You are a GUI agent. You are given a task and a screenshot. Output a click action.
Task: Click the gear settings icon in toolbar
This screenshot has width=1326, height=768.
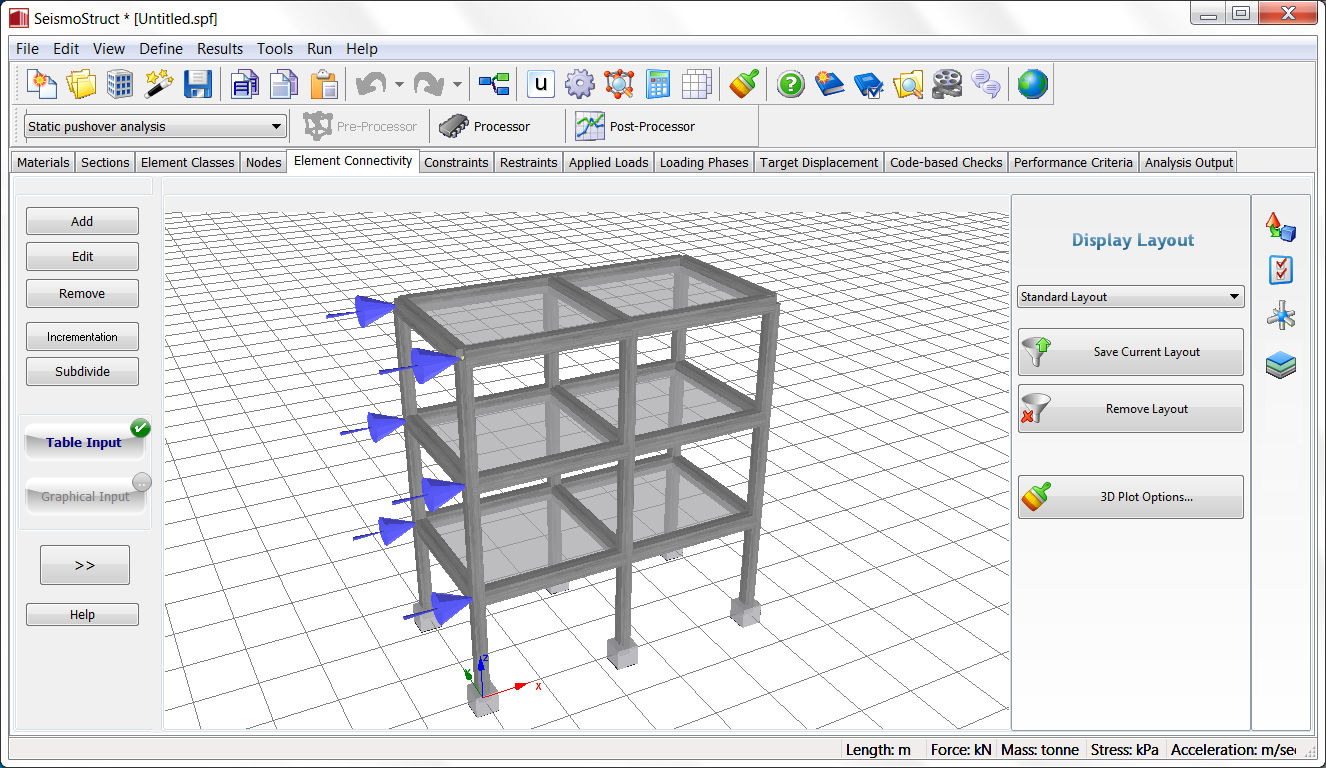pyautogui.click(x=580, y=85)
